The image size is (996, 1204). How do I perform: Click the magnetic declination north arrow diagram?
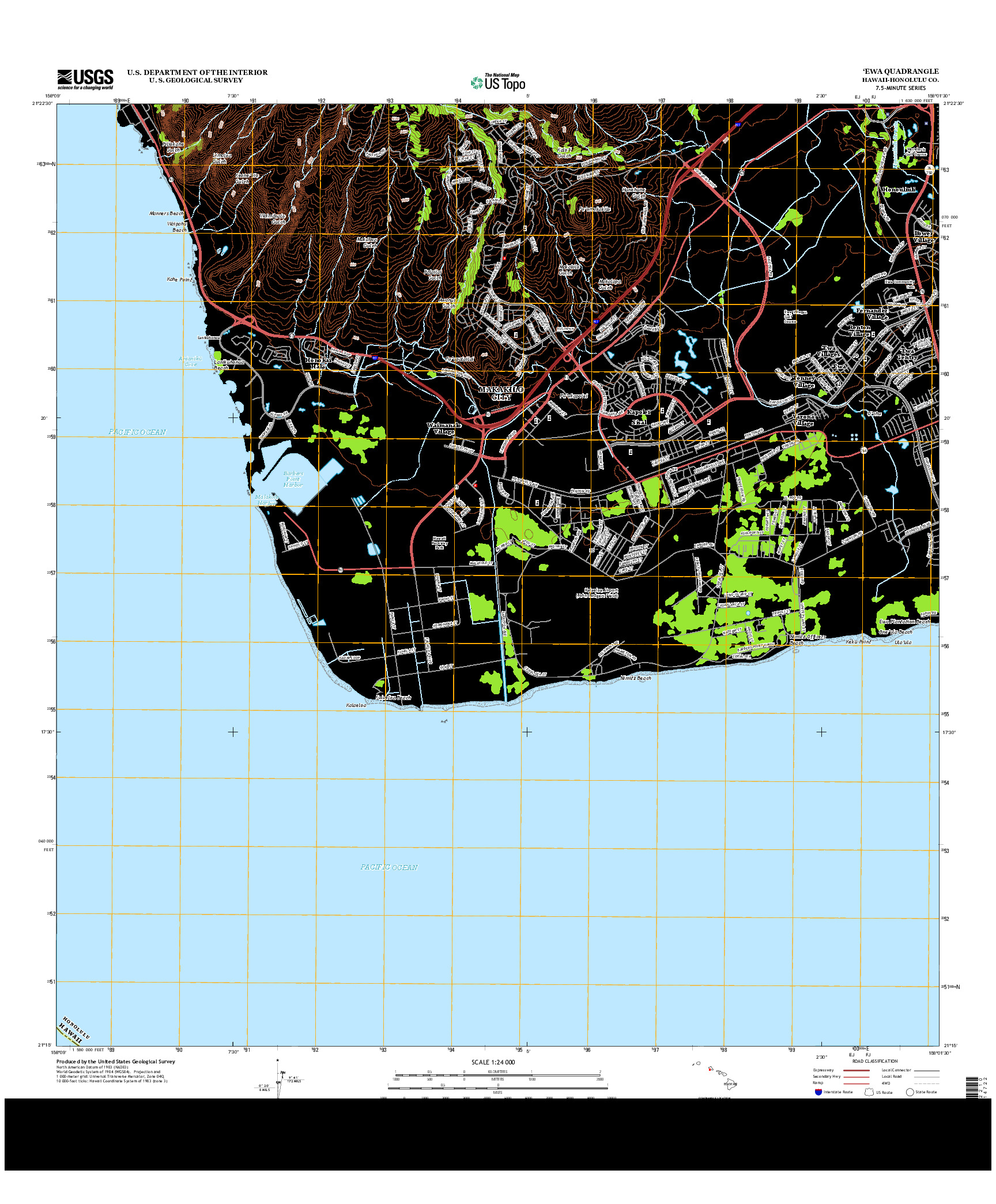[279, 1079]
